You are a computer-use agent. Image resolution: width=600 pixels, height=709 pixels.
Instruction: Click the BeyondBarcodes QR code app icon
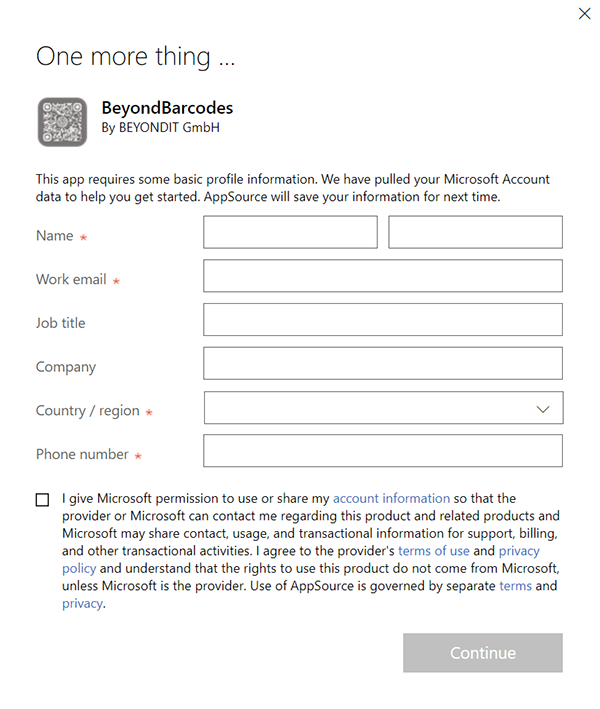click(62, 122)
